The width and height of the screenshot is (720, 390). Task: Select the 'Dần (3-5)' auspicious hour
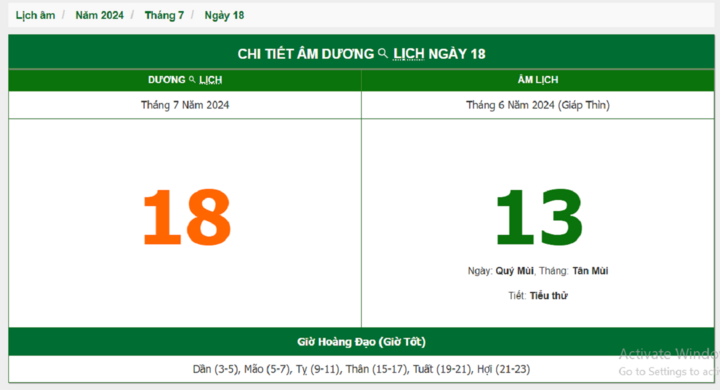pyautogui.click(x=215, y=369)
